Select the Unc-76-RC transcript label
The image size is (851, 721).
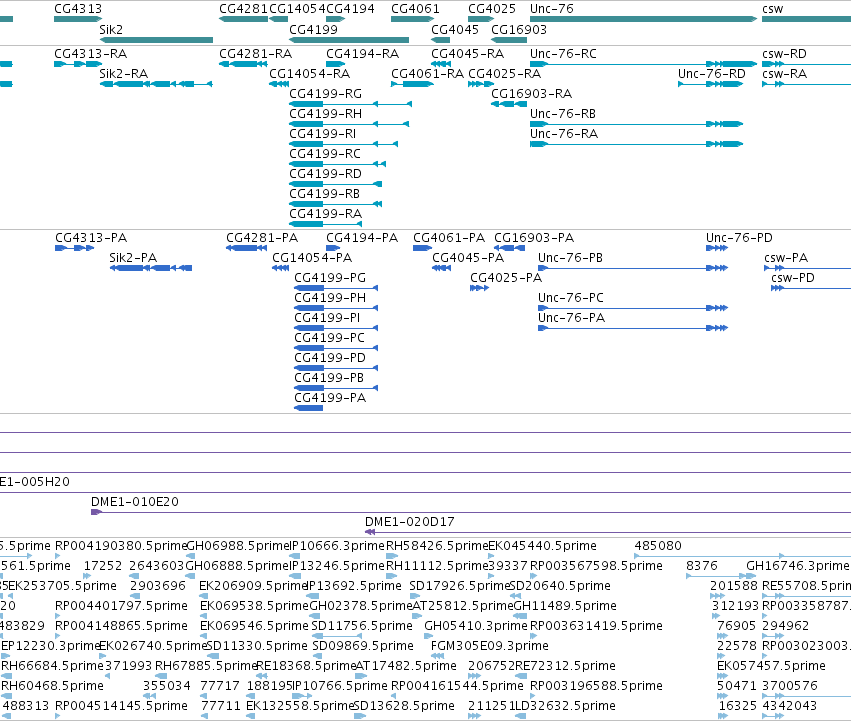563,53
